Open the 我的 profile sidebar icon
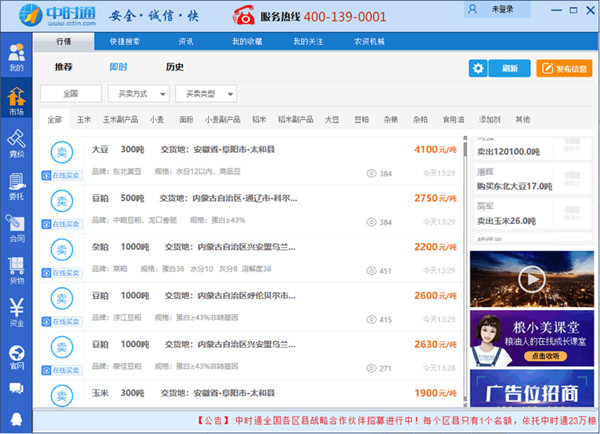The width and height of the screenshot is (600, 434). (16, 57)
